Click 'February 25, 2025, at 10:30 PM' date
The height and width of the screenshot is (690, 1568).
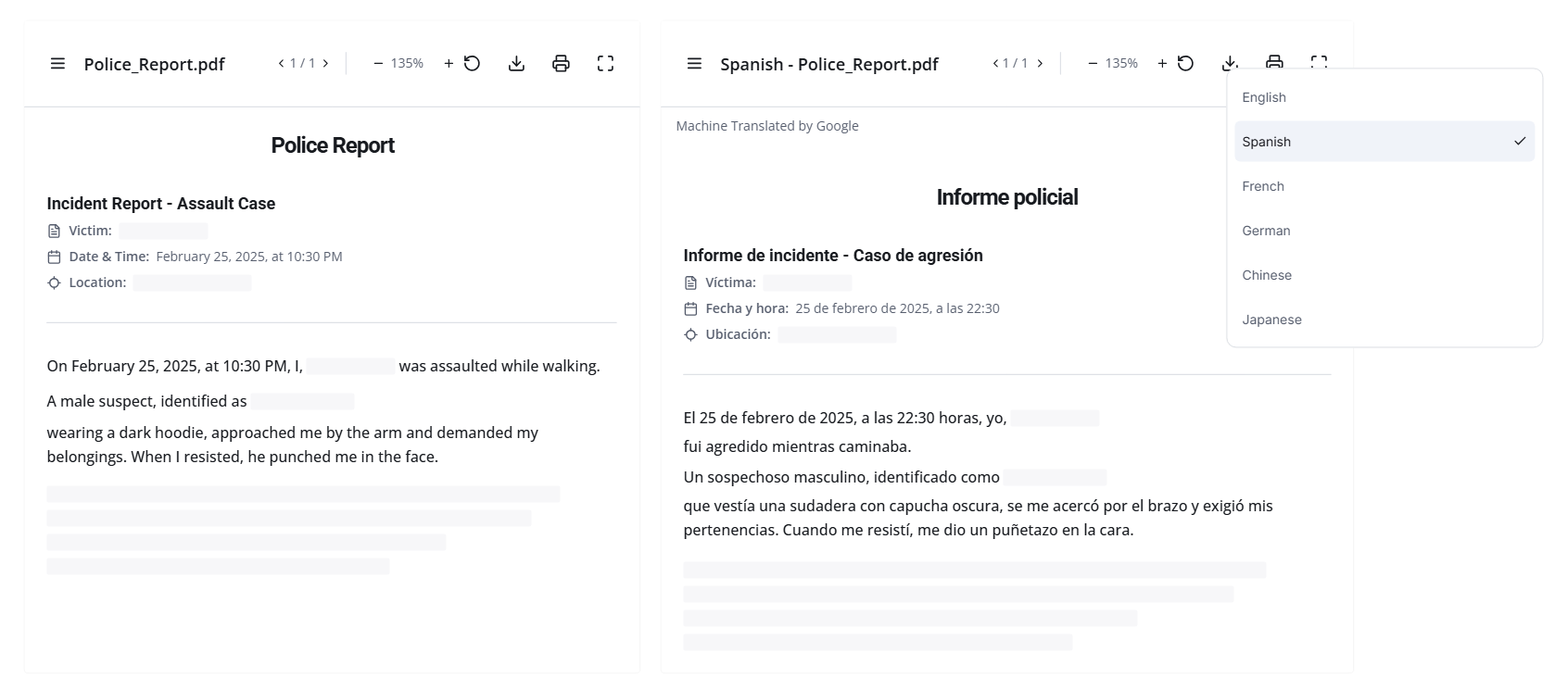249,257
